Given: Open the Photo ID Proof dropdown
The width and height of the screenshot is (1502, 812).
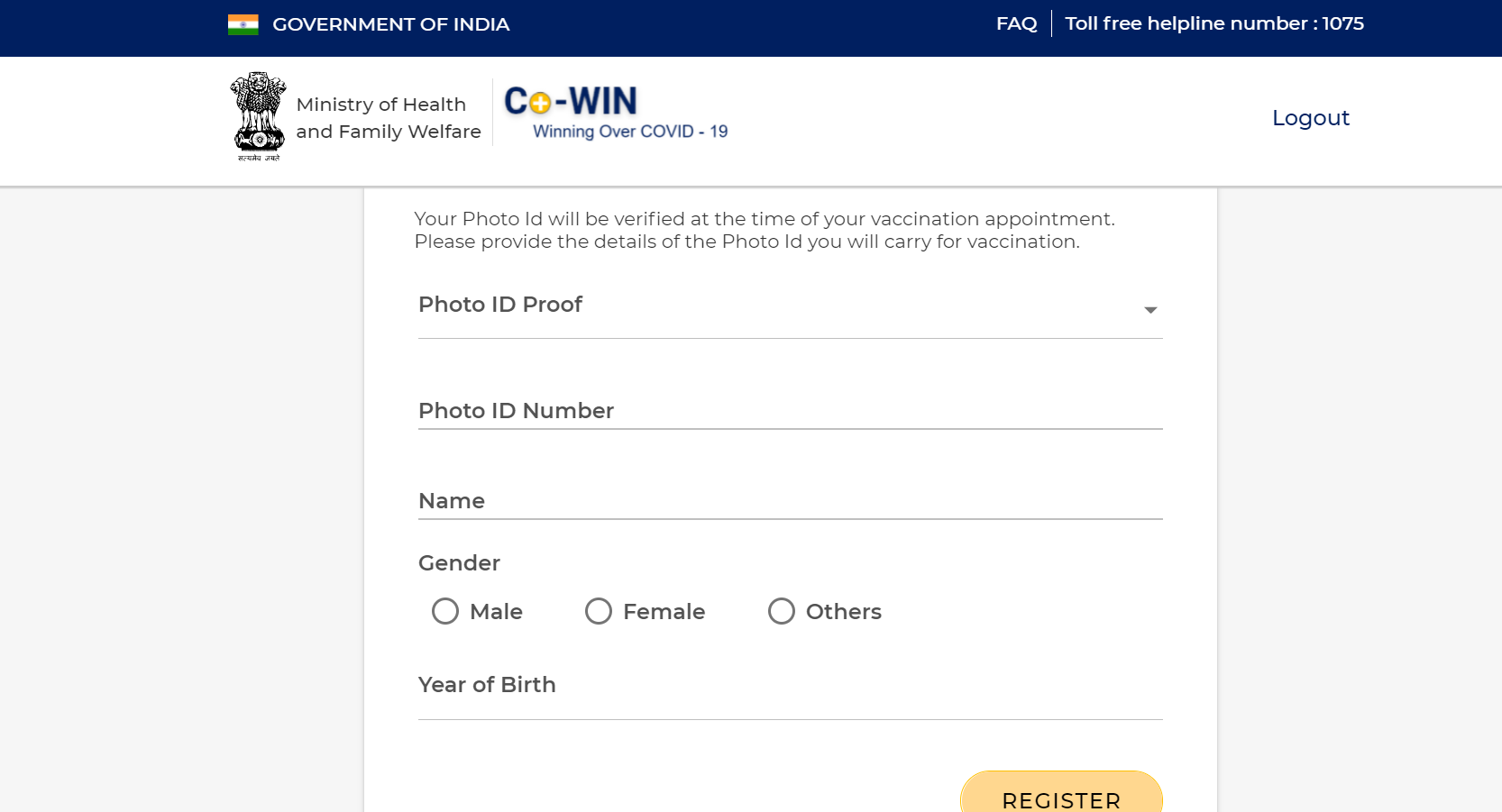Looking at the screenshot, I should click(x=791, y=309).
